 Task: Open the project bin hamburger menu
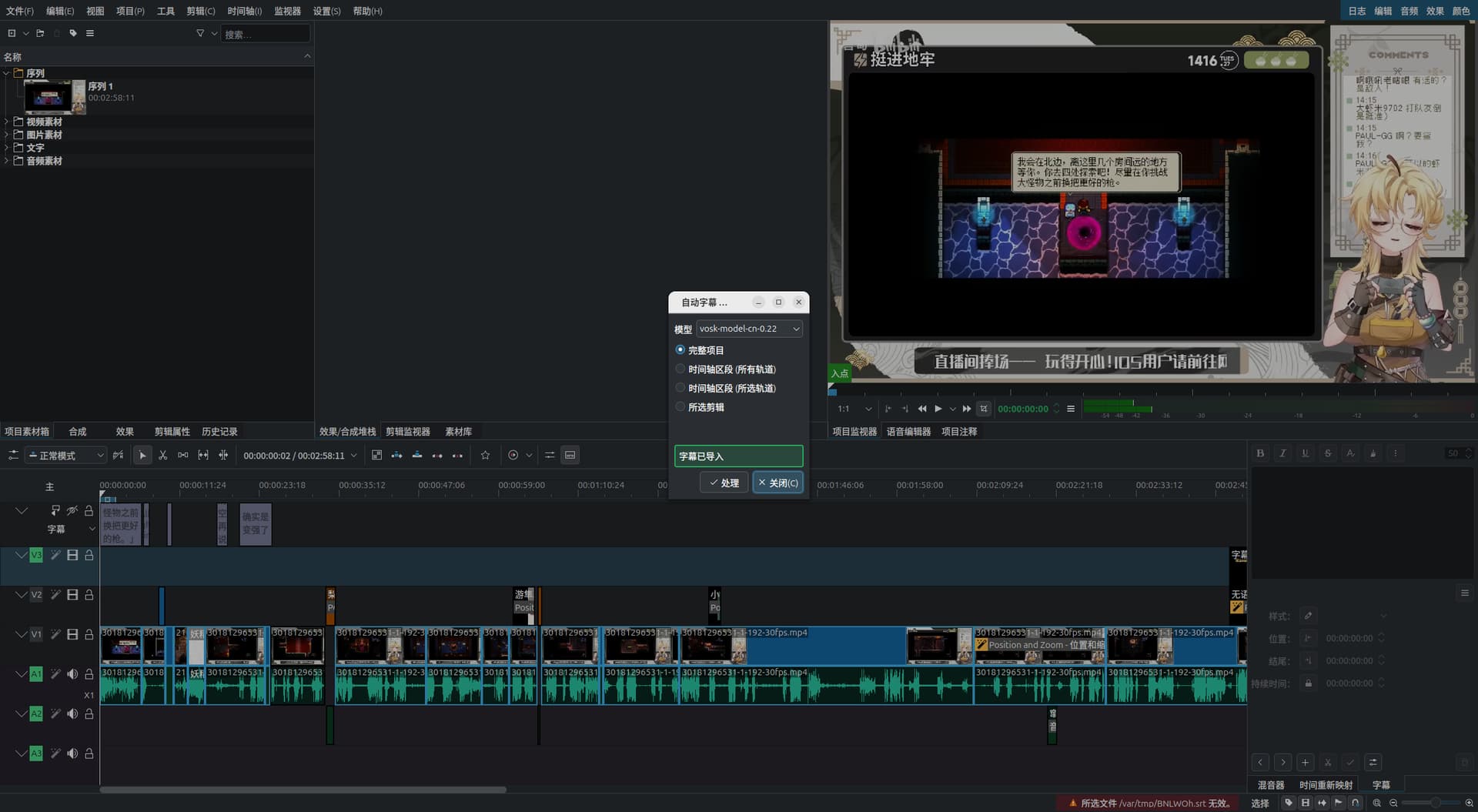tap(90, 33)
